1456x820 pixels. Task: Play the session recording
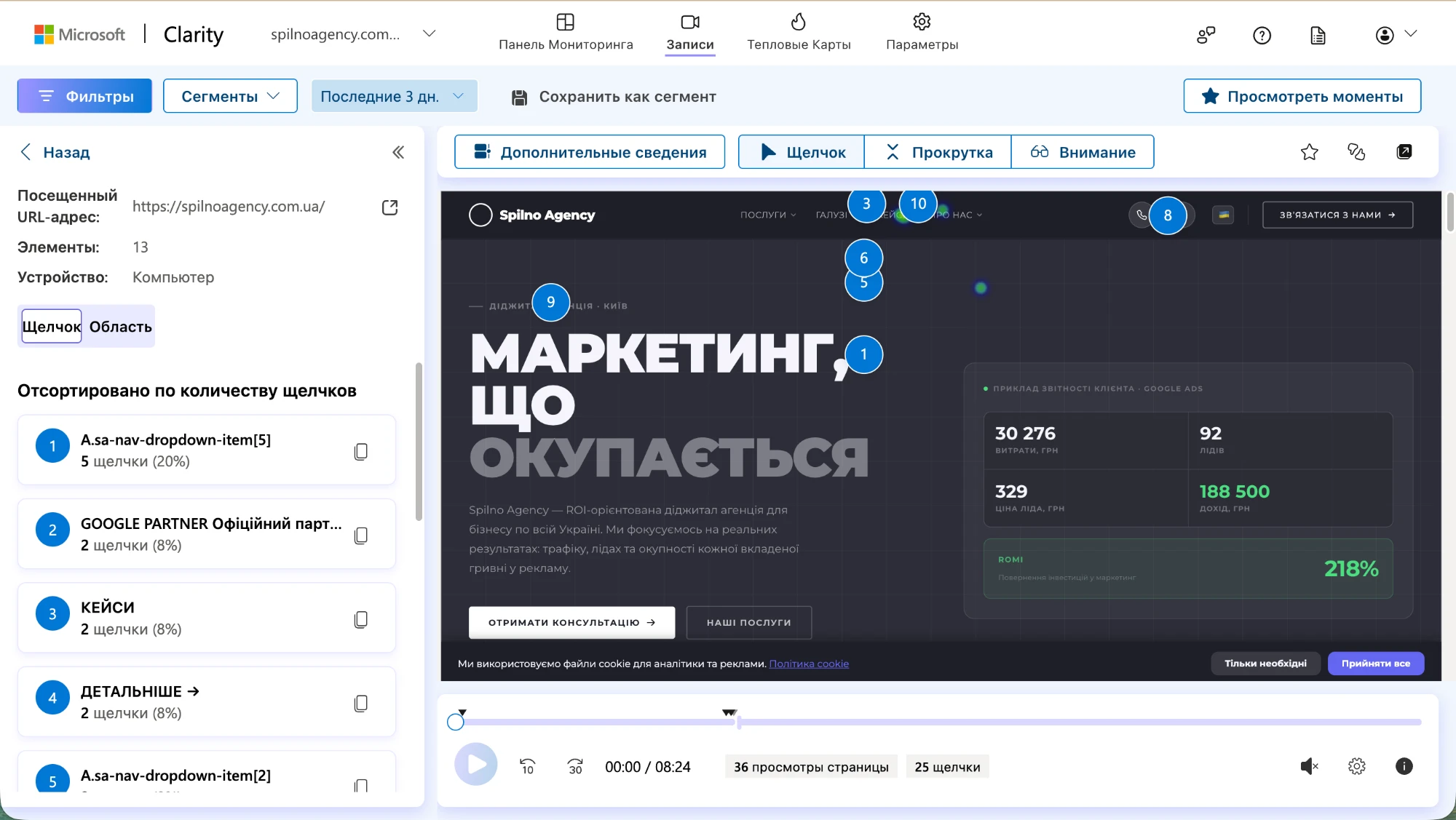pos(475,765)
